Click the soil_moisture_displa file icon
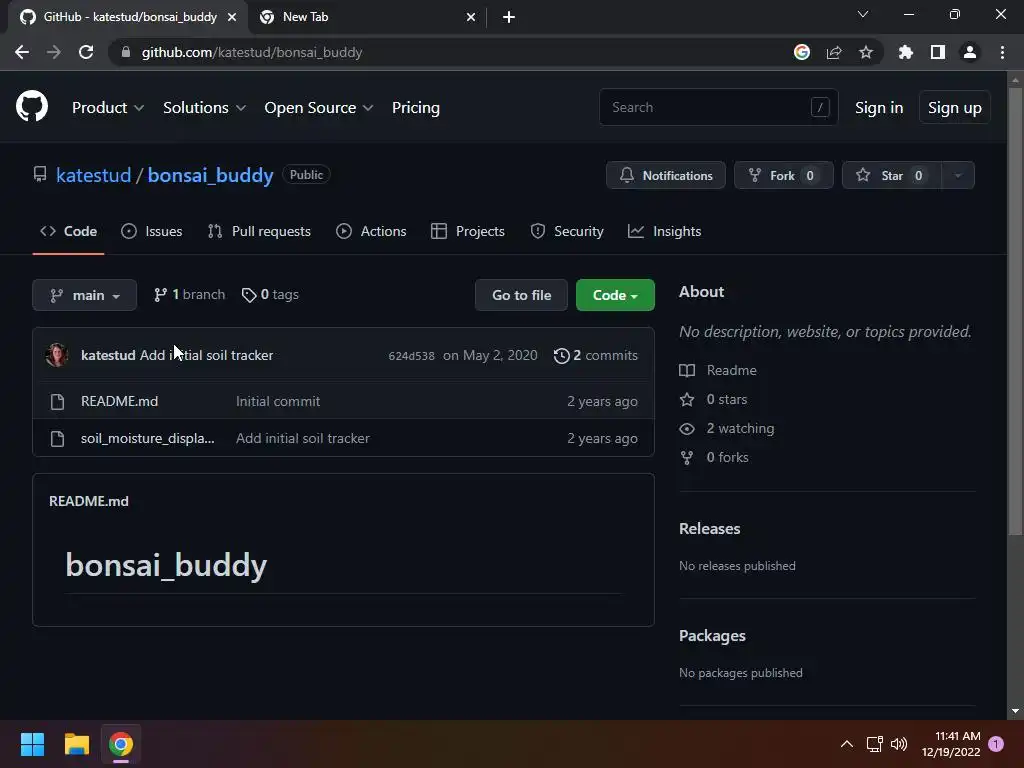The image size is (1024, 768). click(57, 439)
